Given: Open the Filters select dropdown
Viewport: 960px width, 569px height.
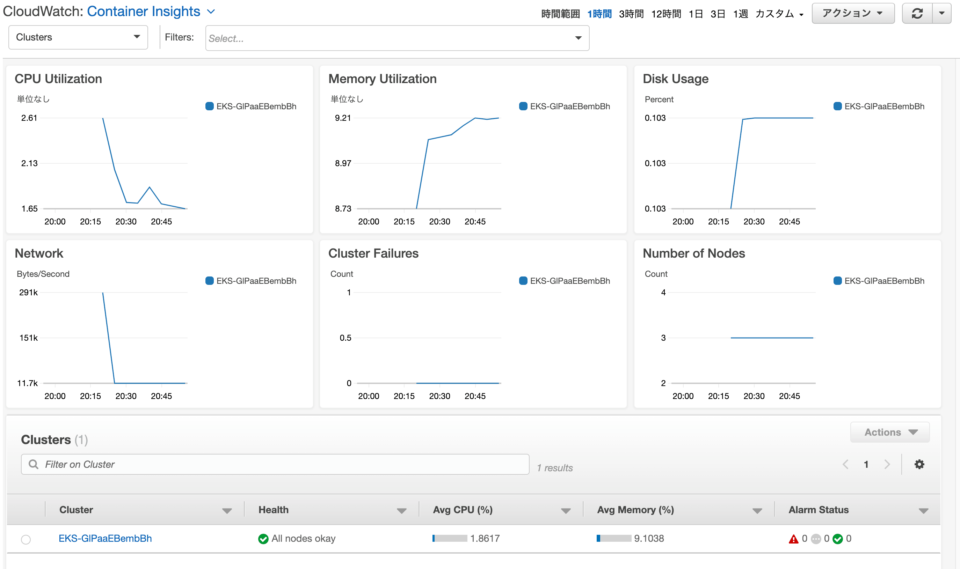Looking at the screenshot, I should [397, 38].
